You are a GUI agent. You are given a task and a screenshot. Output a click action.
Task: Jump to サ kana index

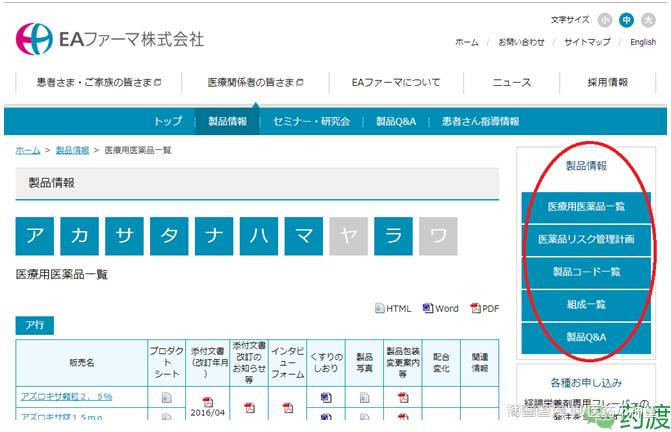click(125, 236)
